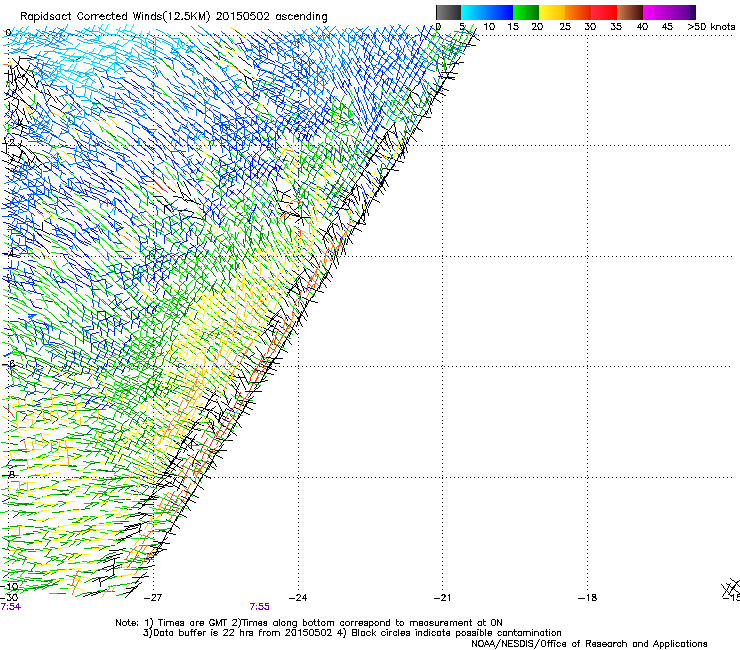Click the NOAA/NESDIS credit text
Screen dimensions: 740x650
[589, 644]
